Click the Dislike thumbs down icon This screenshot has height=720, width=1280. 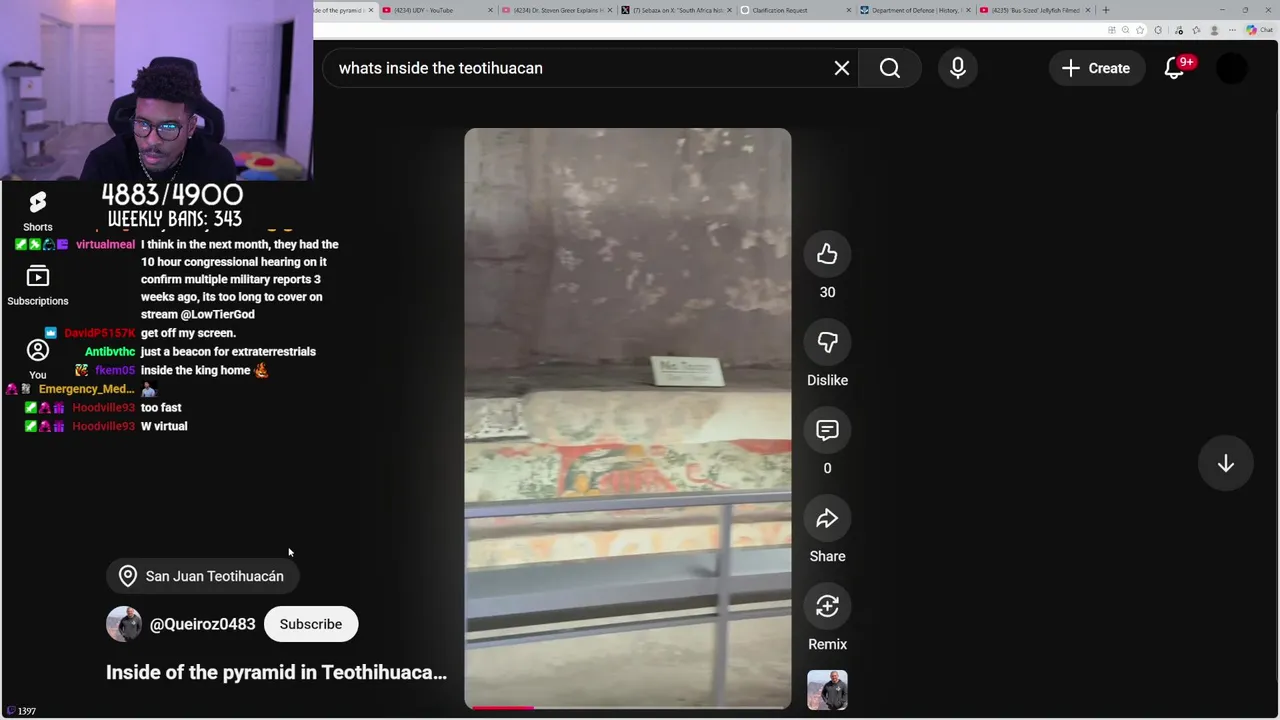(827, 342)
